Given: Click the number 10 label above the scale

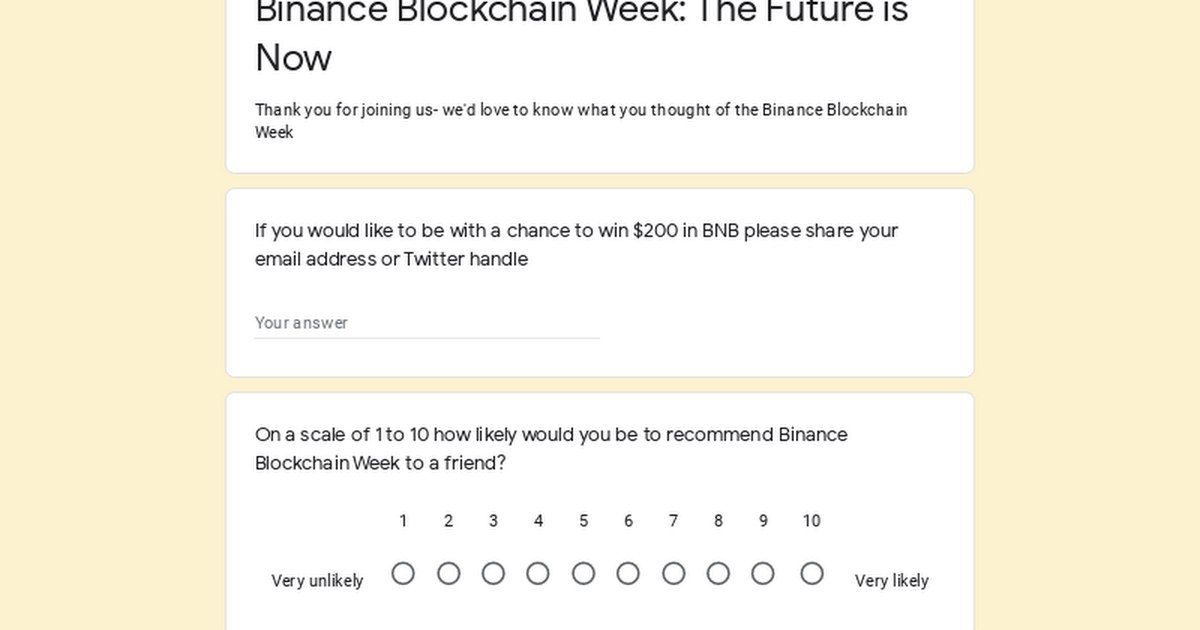Looking at the screenshot, I should click(811, 521).
